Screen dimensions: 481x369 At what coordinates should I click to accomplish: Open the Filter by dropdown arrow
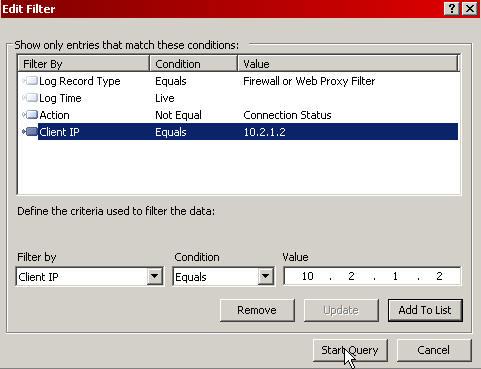click(154, 276)
